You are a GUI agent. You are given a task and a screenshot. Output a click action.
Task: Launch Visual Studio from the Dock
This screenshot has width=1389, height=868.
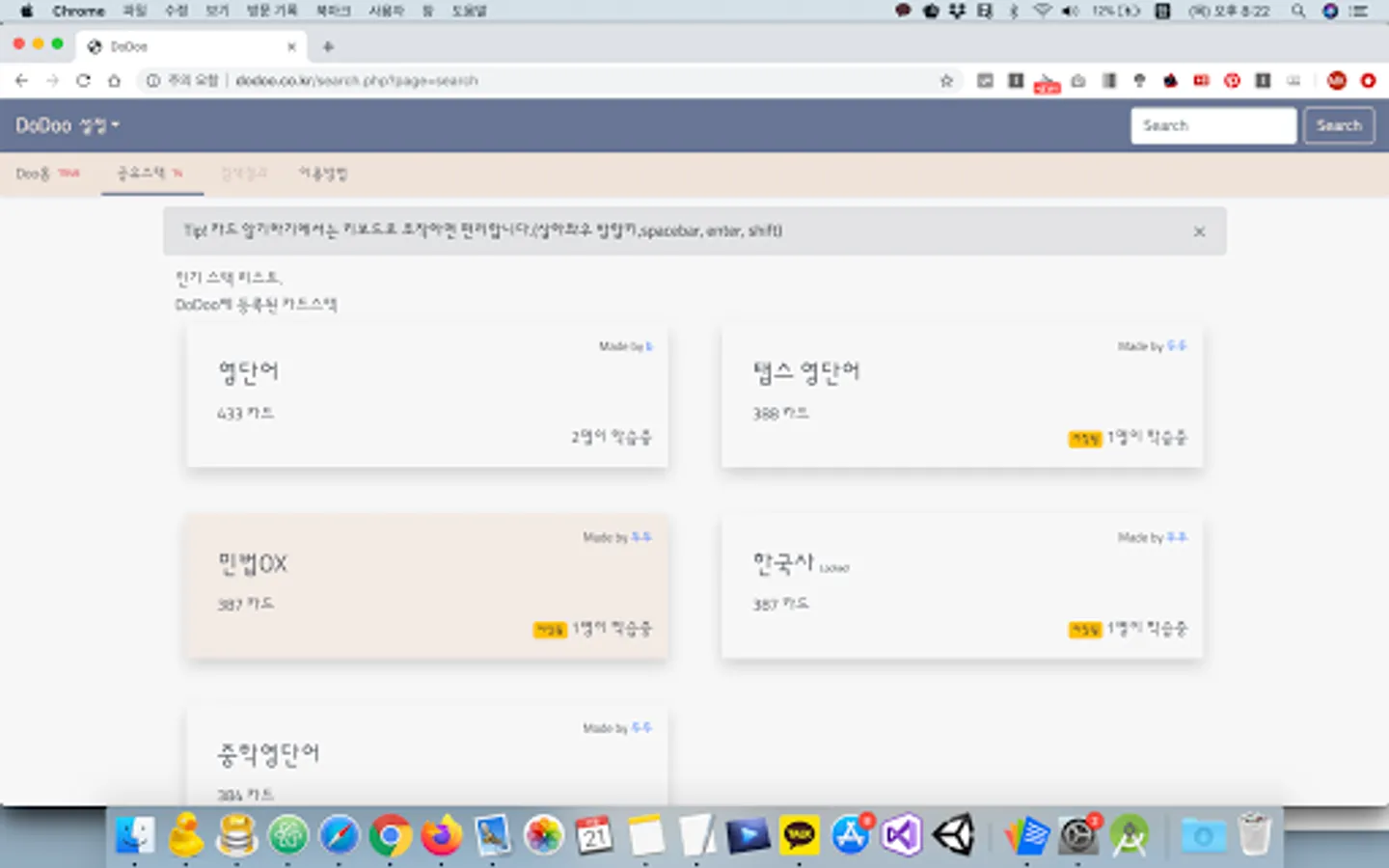coord(901,835)
